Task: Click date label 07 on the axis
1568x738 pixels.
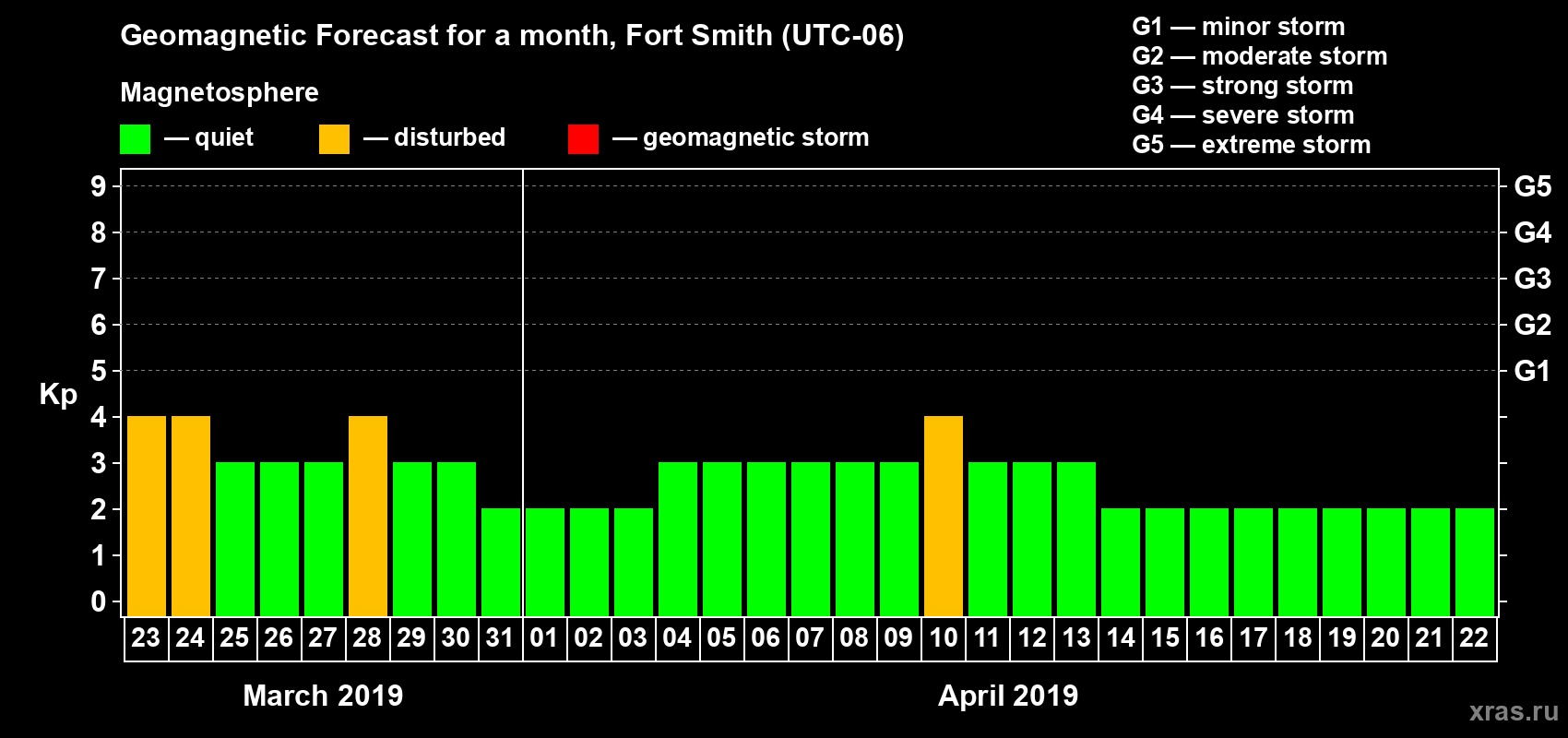Action: (810, 637)
